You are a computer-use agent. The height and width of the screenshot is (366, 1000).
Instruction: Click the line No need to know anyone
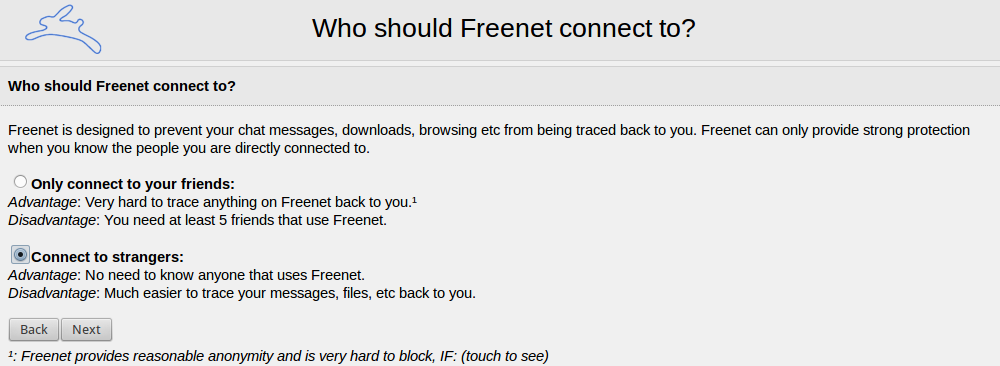[x=225, y=276]
